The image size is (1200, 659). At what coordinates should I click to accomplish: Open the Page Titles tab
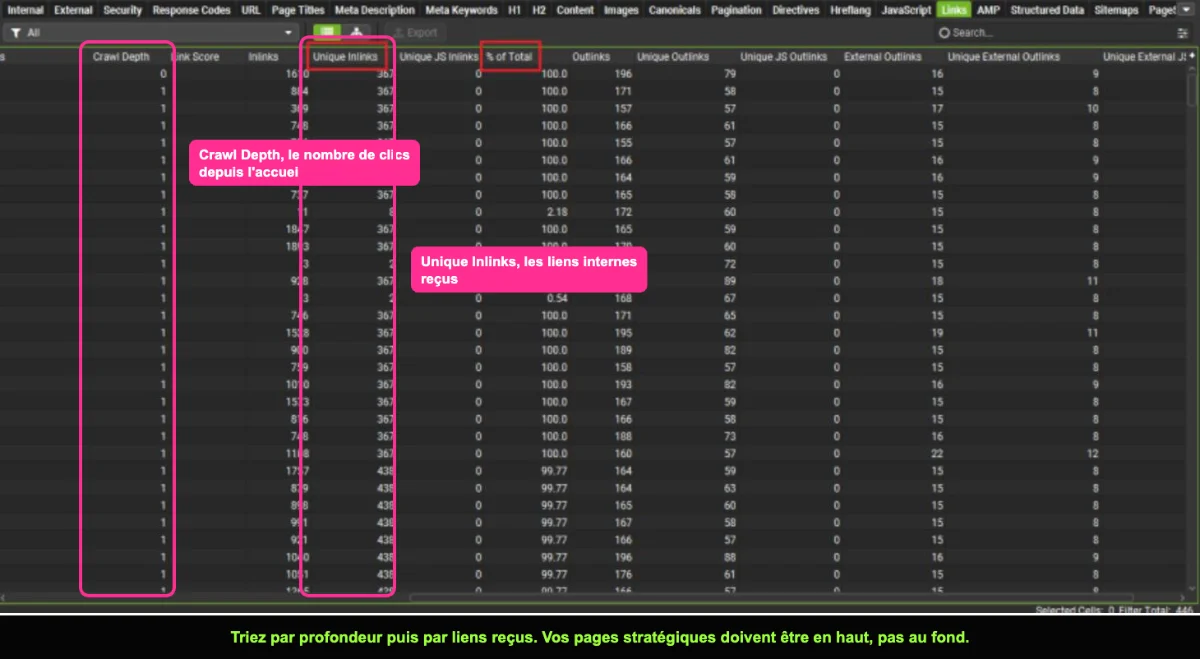298,10
